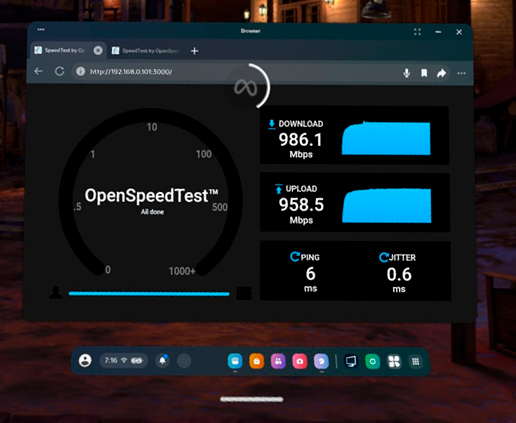Click the 958.5 upload speed value
Image resolution: width=516 pixels, height=423 pixels.
pos(301,205)
